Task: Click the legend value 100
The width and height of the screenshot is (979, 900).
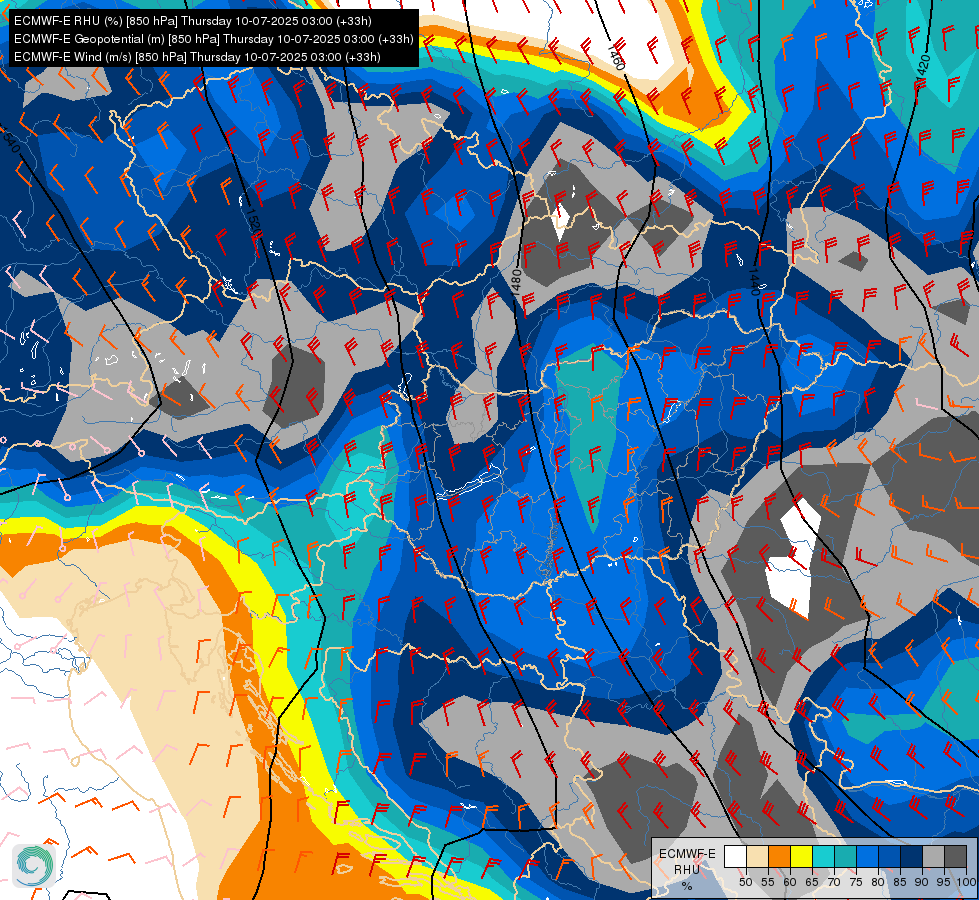Action: 967,882
